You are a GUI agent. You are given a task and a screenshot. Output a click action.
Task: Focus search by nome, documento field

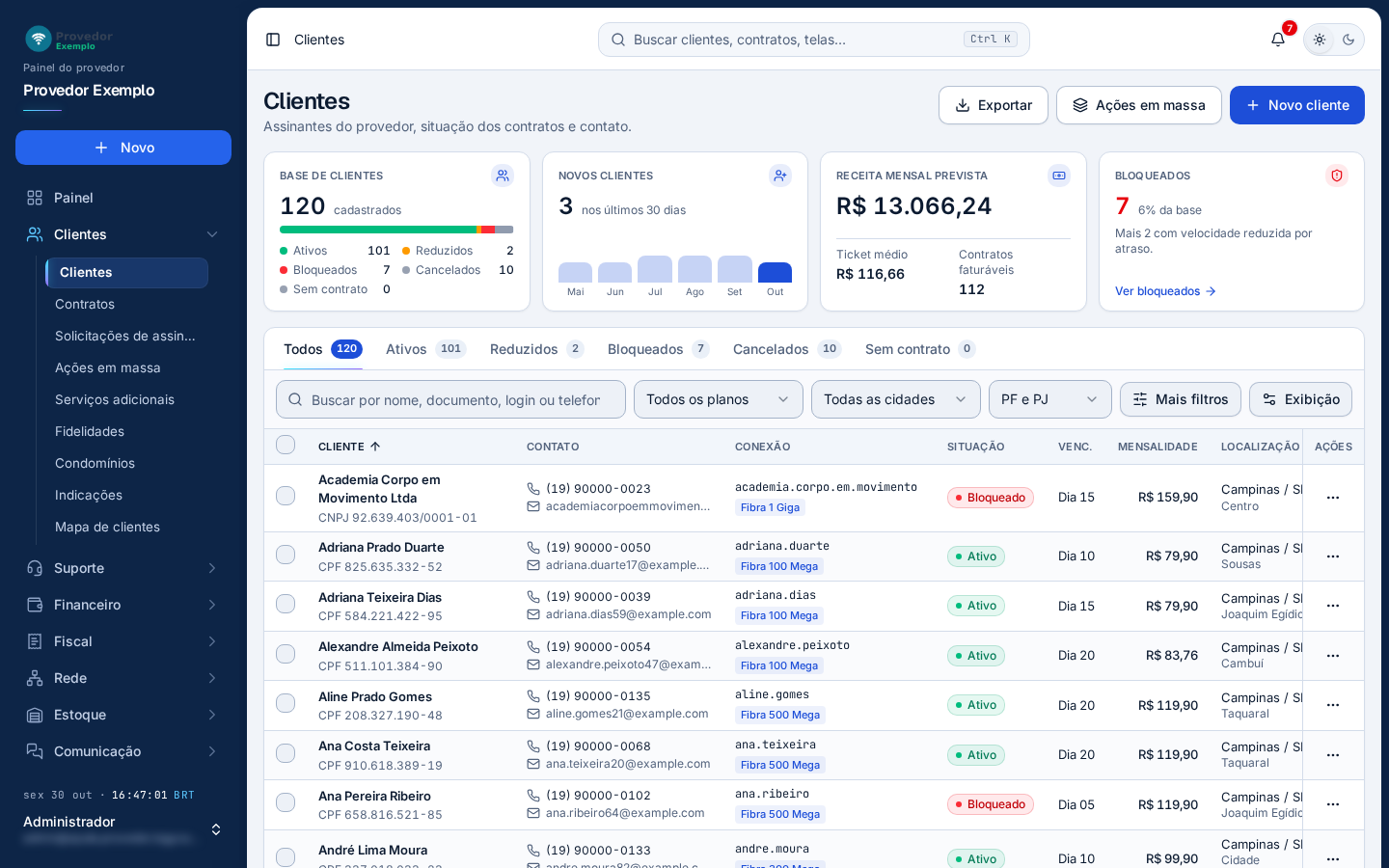click(x=450, y=399)
